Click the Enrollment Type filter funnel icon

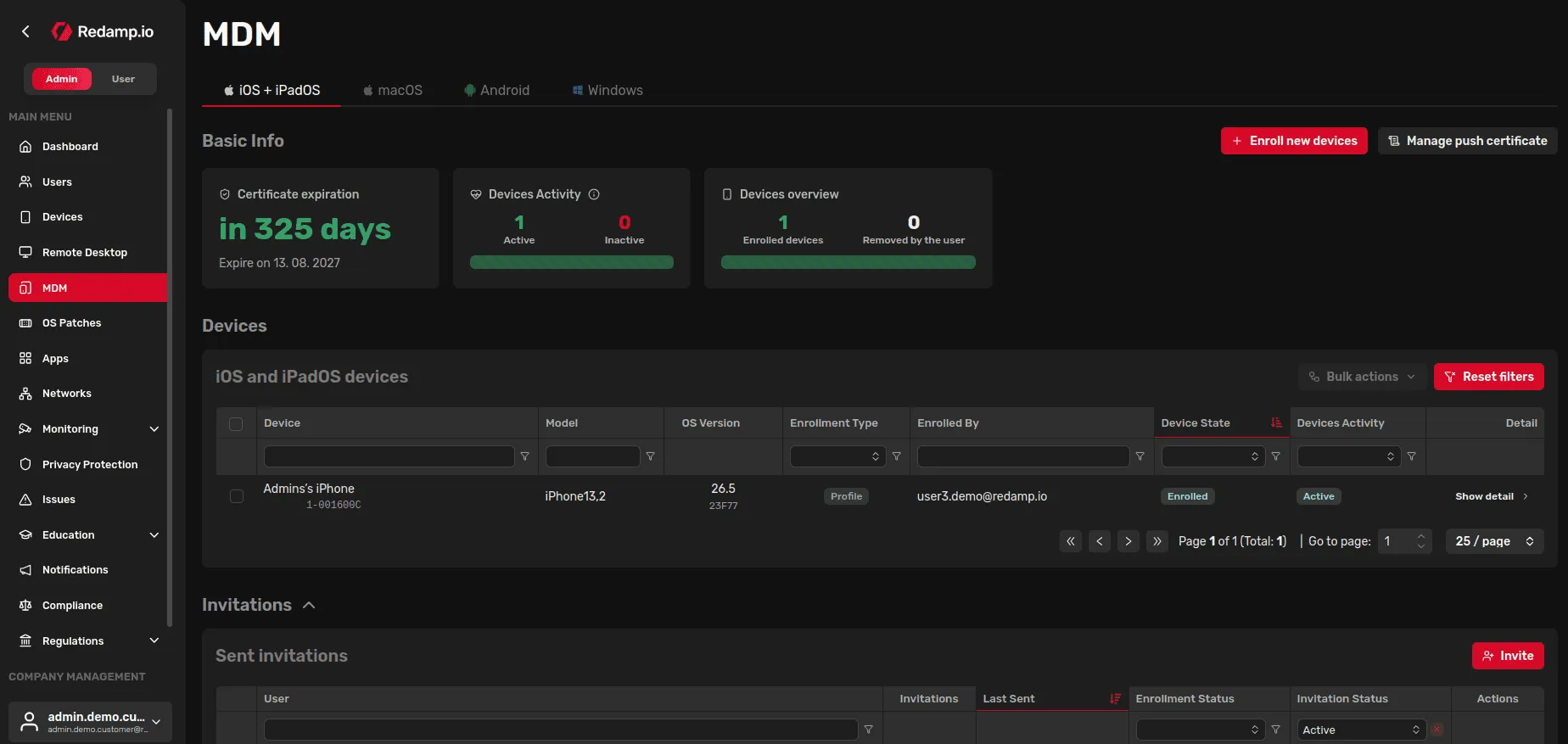click(x=897, y=456)
